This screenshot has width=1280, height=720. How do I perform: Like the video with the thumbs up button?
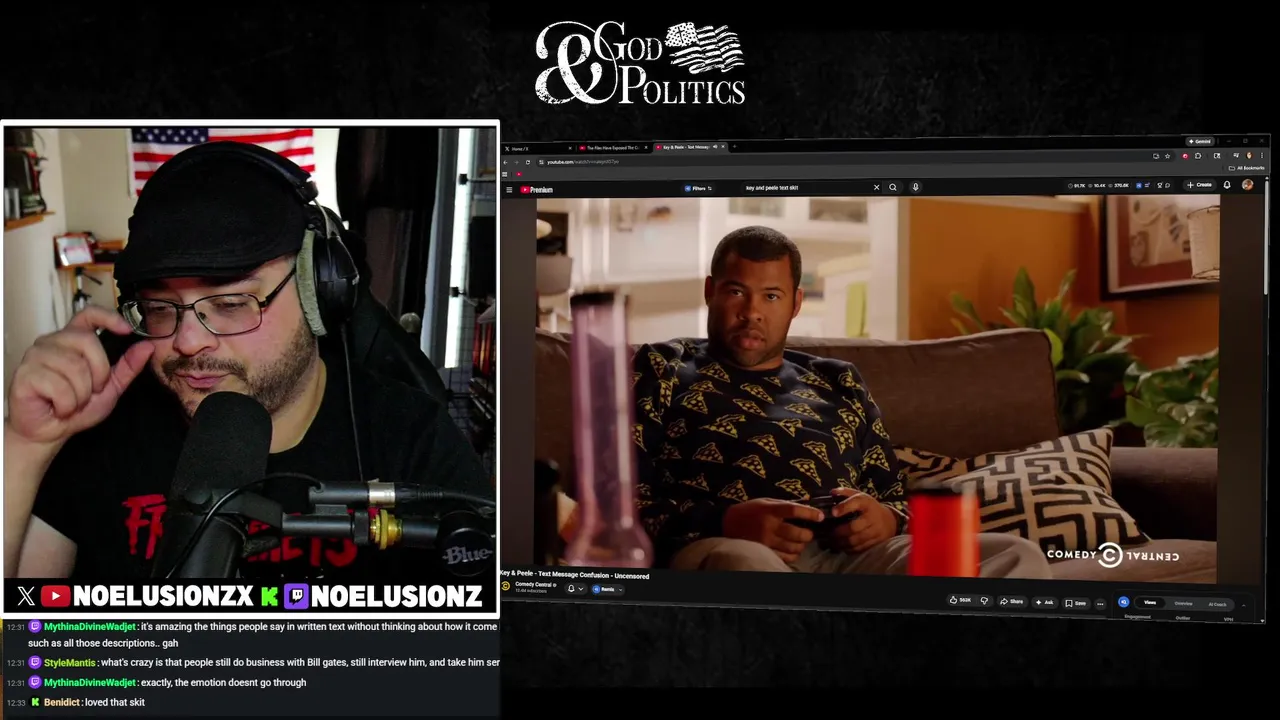[x=960, y=601]
